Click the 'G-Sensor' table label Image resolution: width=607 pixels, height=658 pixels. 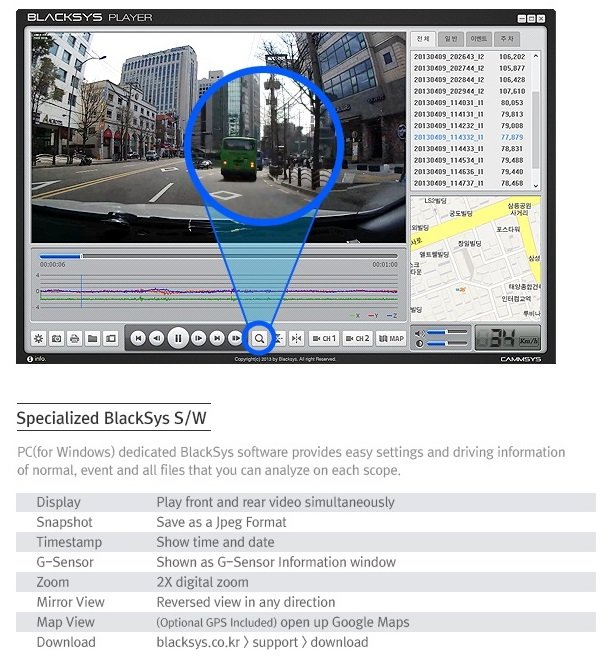click(x=65, y=562)
